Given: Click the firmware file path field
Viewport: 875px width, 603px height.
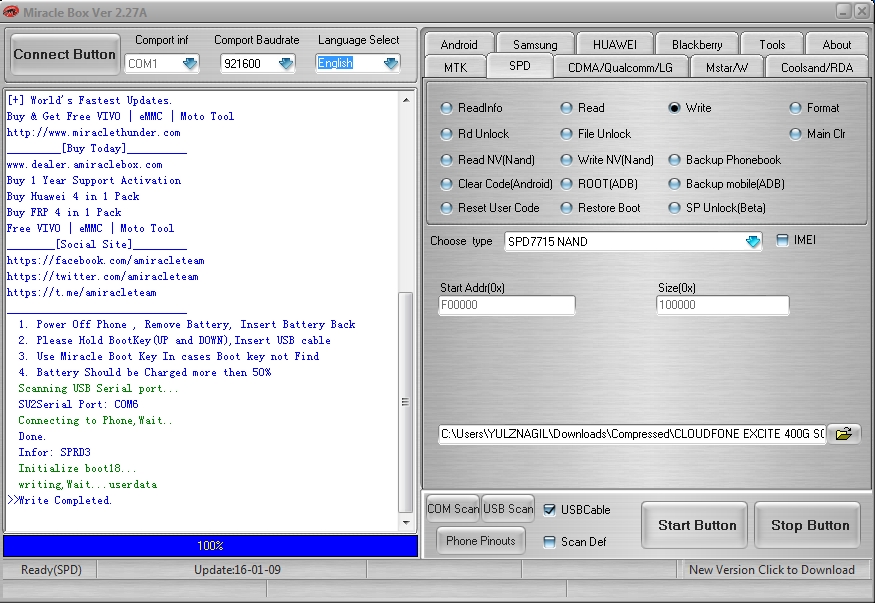Looking at the screenshot, I should [632, 434].
